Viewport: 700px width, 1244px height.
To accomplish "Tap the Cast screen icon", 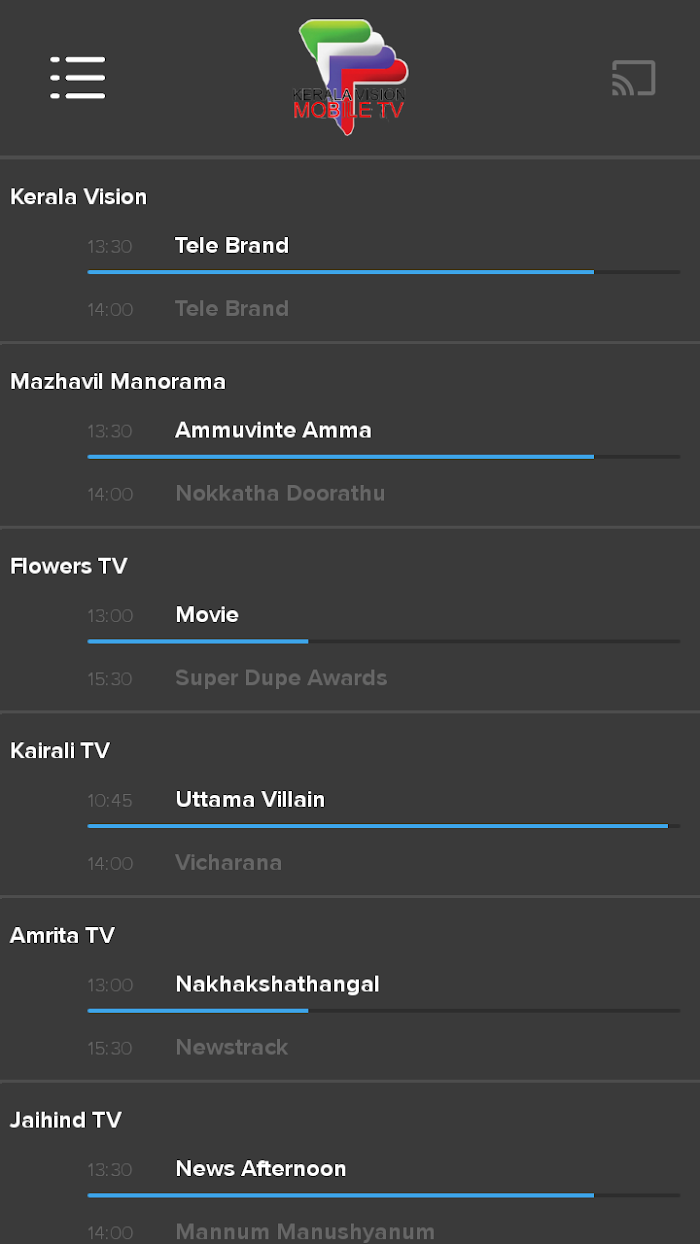I will coord(634,78).
